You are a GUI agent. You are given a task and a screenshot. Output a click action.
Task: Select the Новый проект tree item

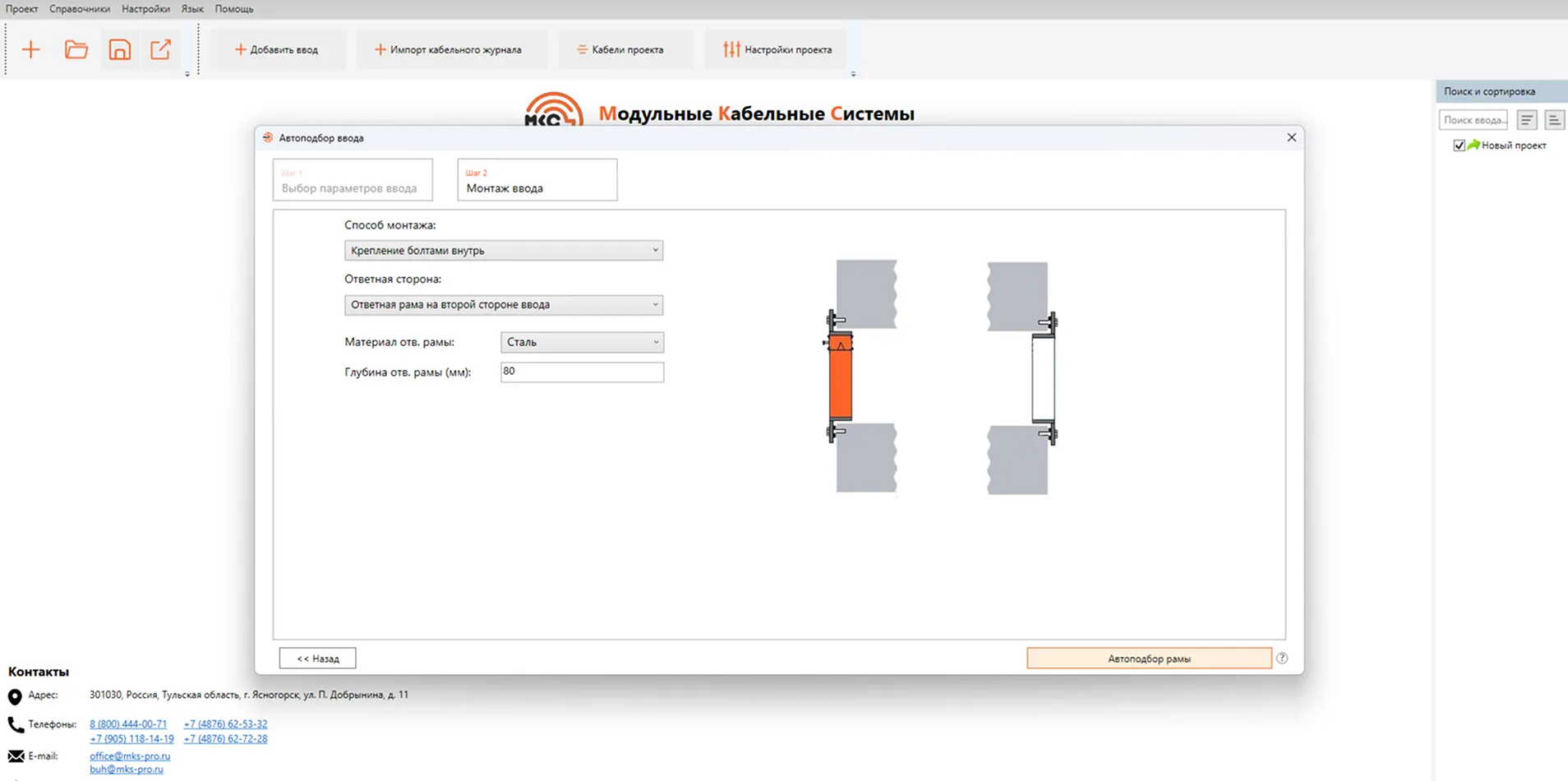pyautogui.click(x=1514, y=146)
